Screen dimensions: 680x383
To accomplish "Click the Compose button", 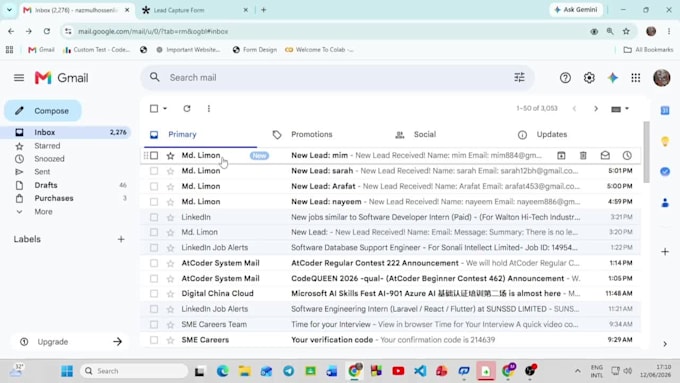I will [x=43, y=111].
